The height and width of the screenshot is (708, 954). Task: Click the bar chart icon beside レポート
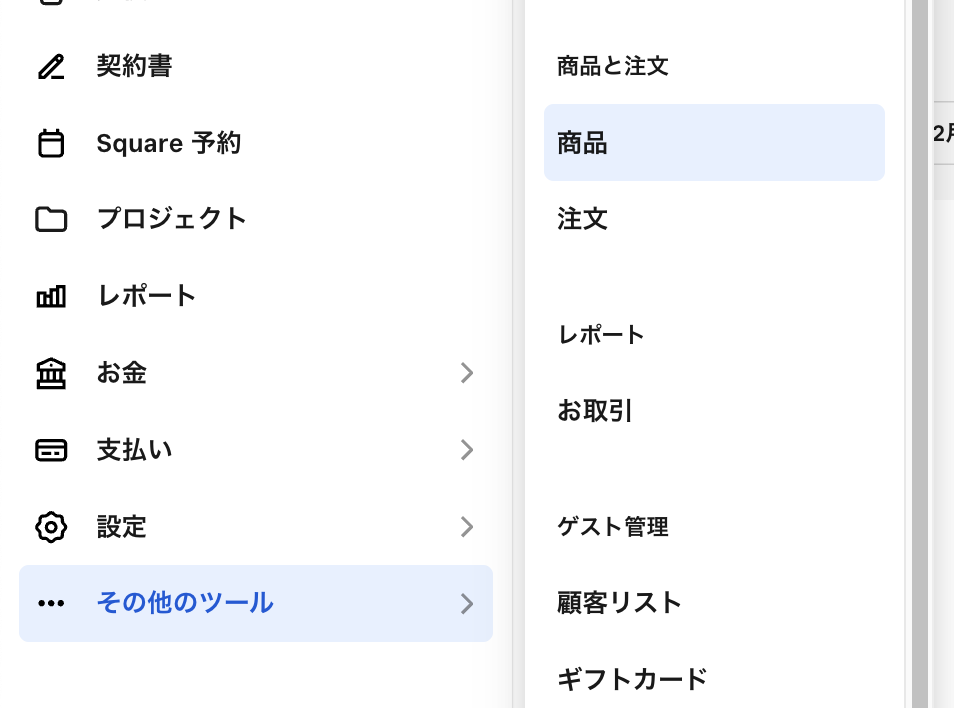(x=51, y=296)
